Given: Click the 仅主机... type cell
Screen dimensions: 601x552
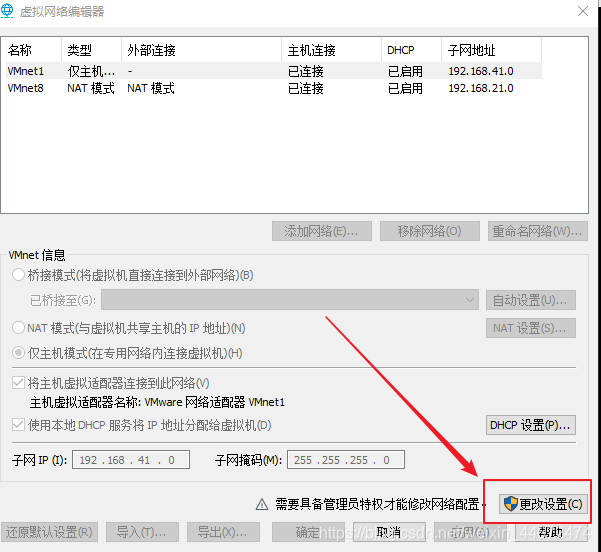Looking at the screenshot, I should (91, 71).
